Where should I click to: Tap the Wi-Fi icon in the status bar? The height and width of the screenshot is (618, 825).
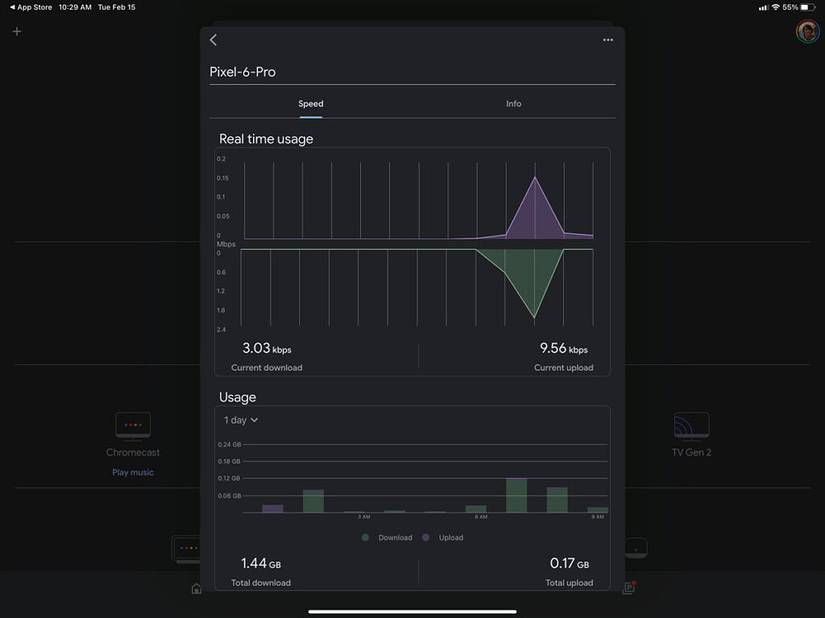tap(773, 6)
